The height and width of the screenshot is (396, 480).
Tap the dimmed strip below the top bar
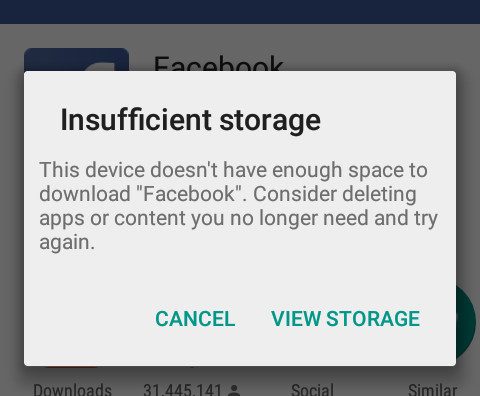240,35
